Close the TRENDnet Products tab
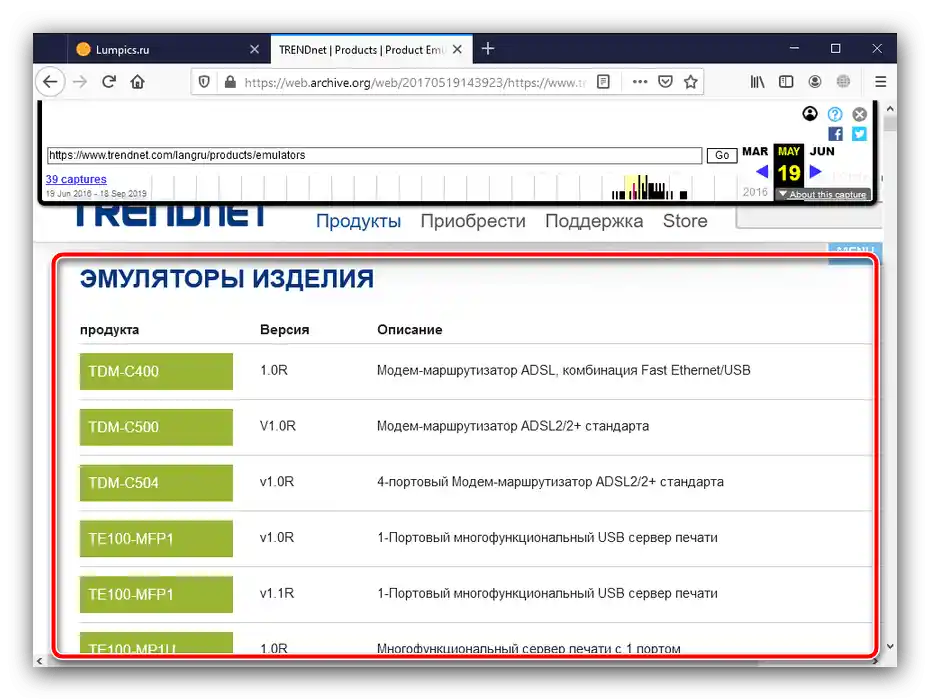Viewport: 930px width, 700px height. coord(457,49)
